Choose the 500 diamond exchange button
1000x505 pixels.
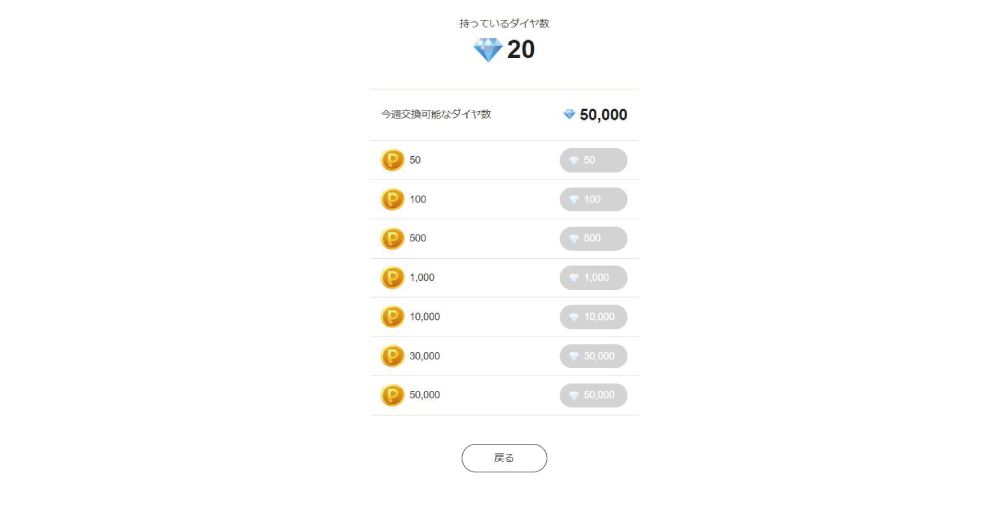593,238
